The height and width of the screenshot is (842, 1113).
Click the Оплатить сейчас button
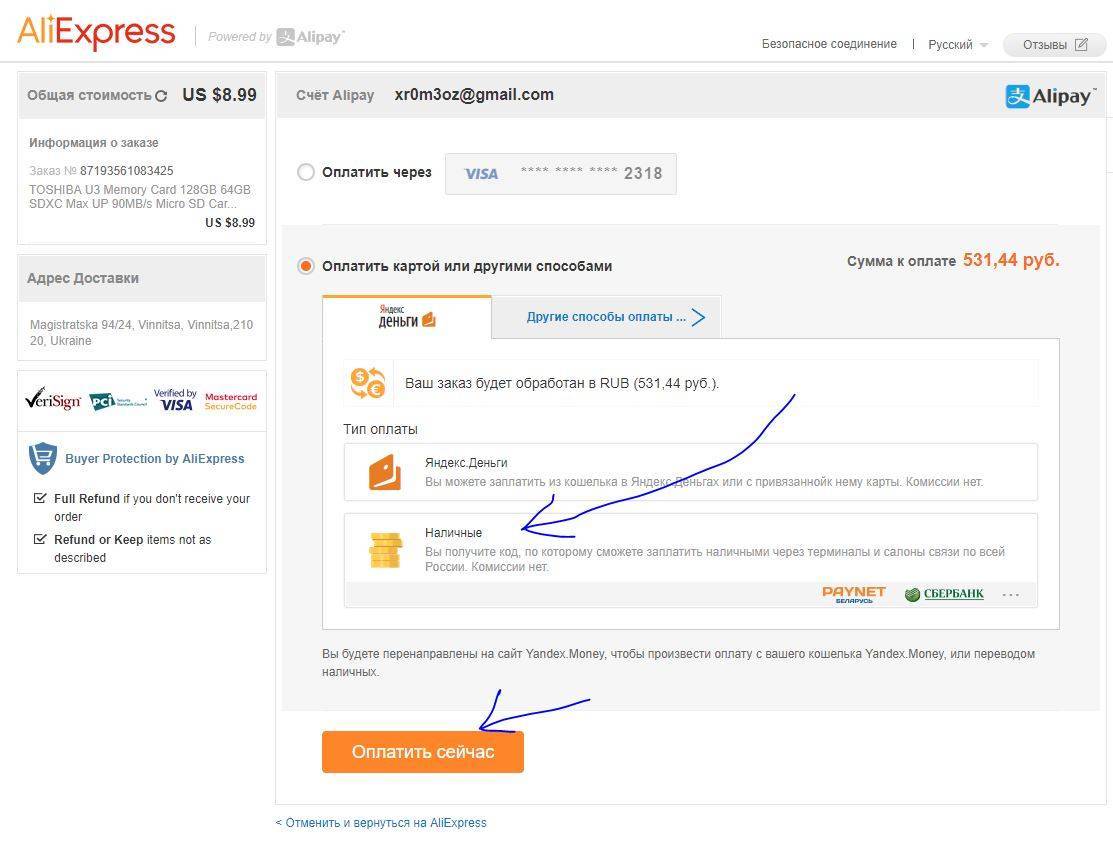click(423, 752)
